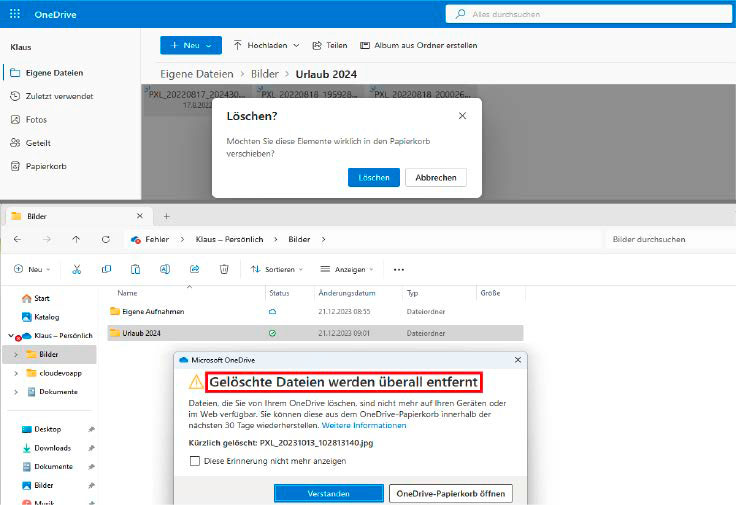
Task: Click the Copy icon in Explorer toolbar
Action: (x=107, y=269)
